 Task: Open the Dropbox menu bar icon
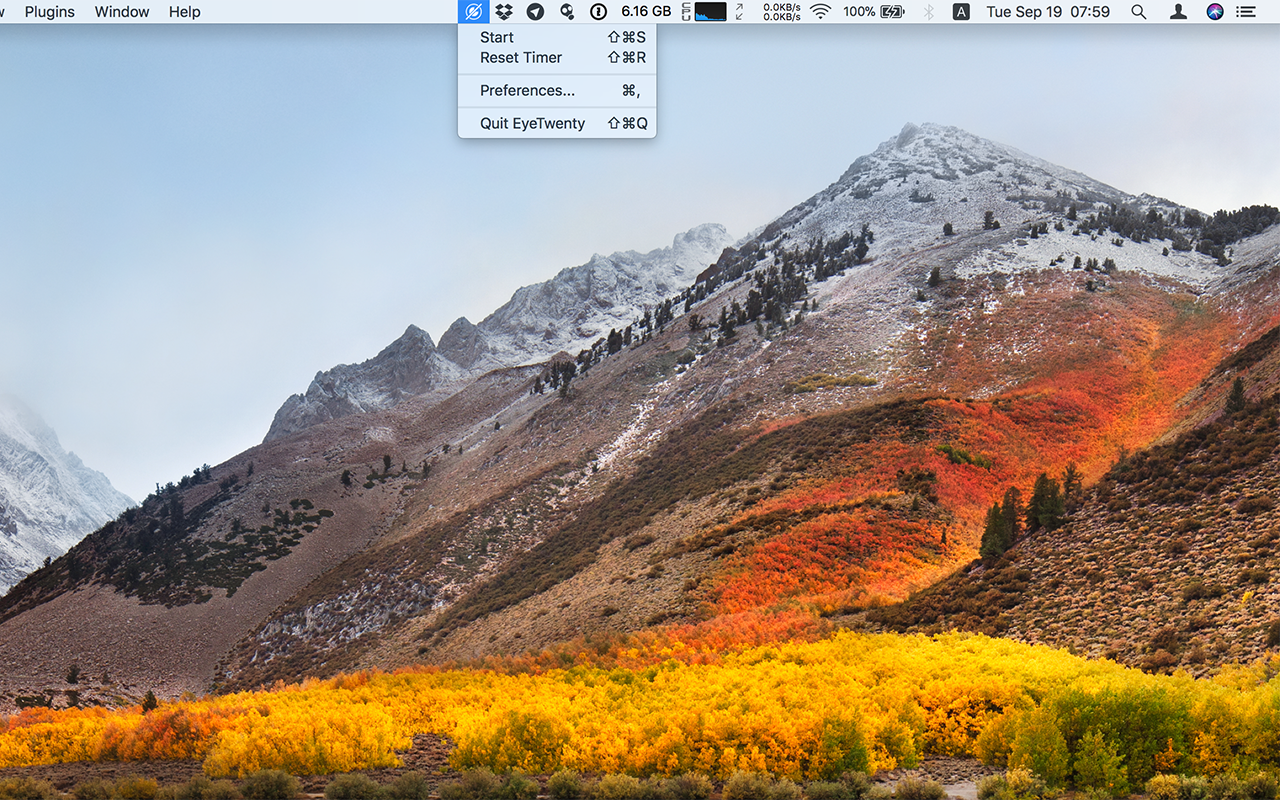[x=504, y=12]
